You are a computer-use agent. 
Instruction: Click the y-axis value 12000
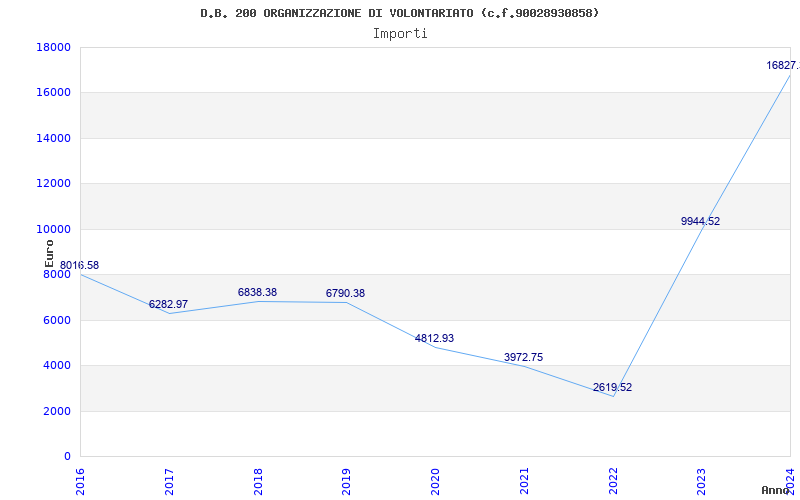tap(54, 184)
